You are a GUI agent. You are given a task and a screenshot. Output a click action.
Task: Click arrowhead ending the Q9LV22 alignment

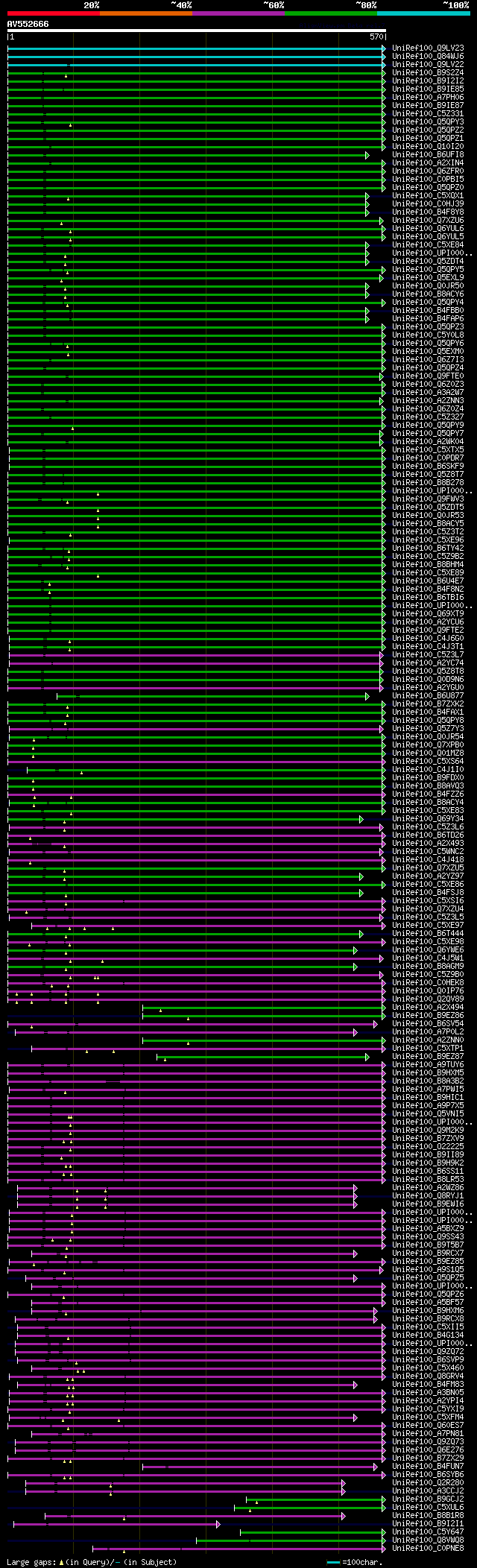pos(384,65)
